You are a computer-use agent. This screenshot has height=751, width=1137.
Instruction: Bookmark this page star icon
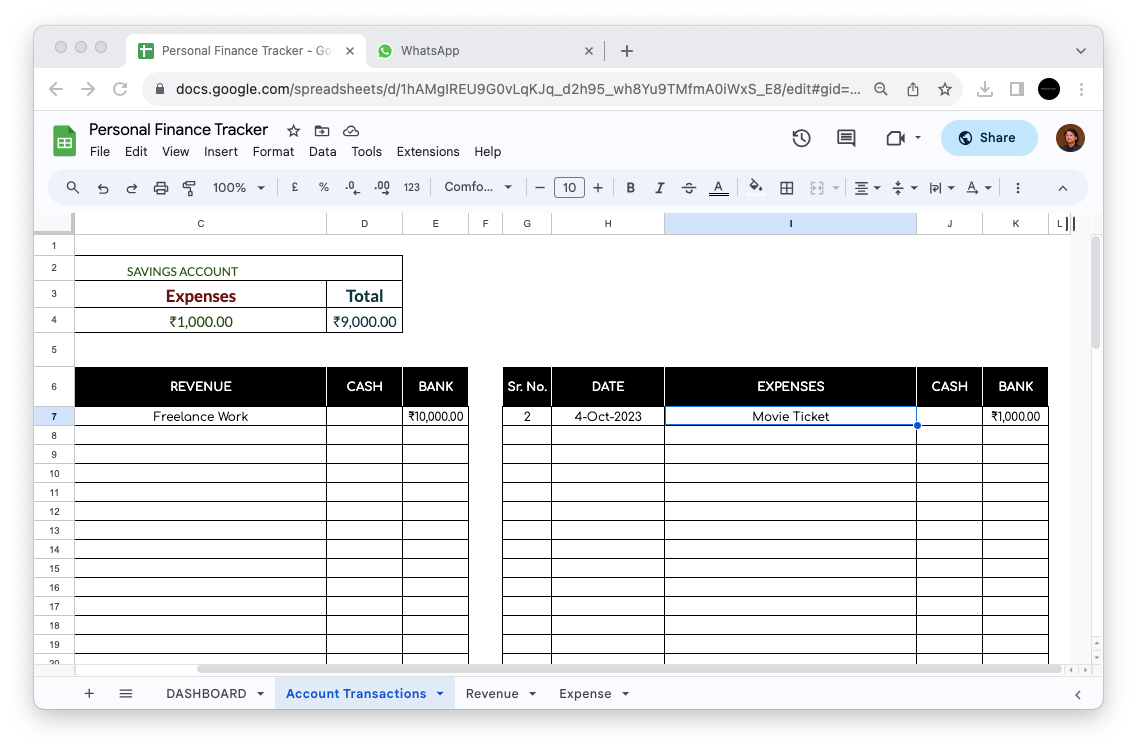coord(944,89)
